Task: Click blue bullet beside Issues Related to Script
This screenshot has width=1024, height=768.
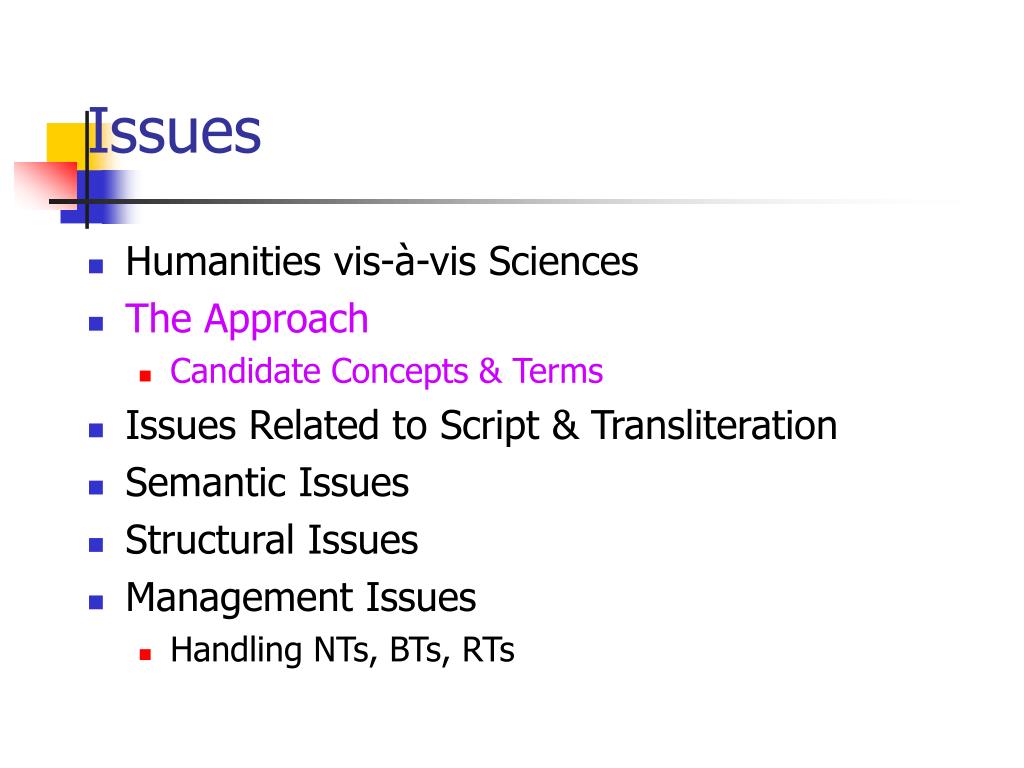Action: [x=96, y=430]
